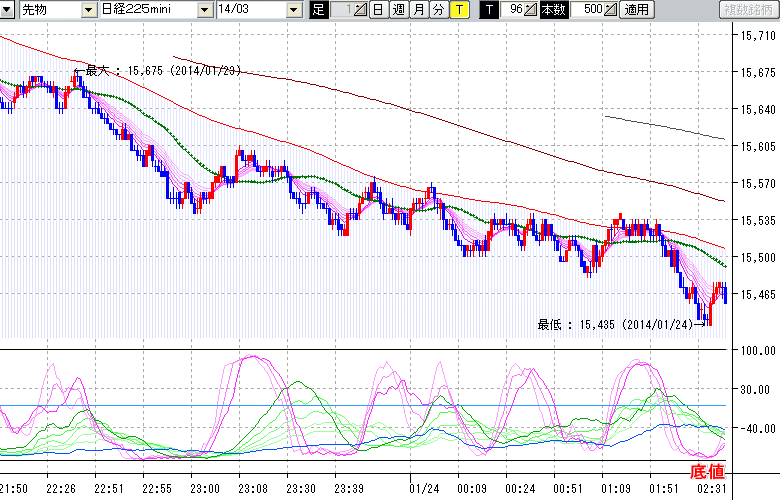The width and height of the screenshot is (780, 500).
Task: Expand the 日経225mini instrument dropdown
Action: point(205,10)
